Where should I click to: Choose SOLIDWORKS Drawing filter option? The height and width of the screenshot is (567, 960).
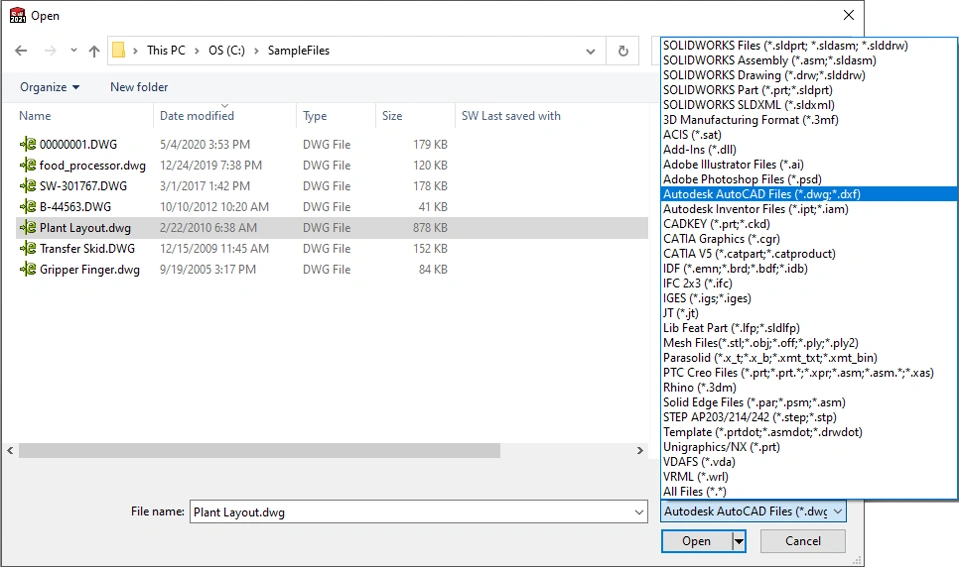809,75
